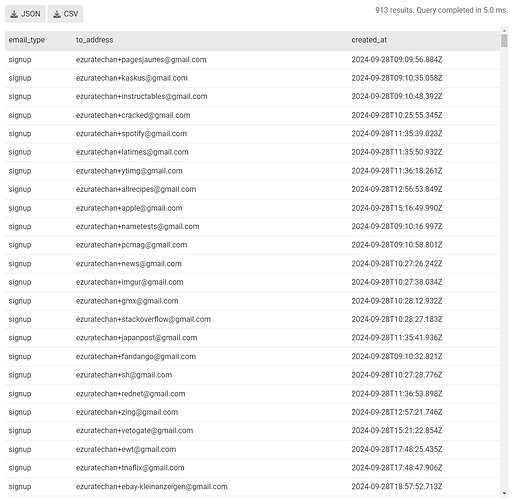Click the email_type column header
This screenshot has width=513, height=500.
point(27,40)
